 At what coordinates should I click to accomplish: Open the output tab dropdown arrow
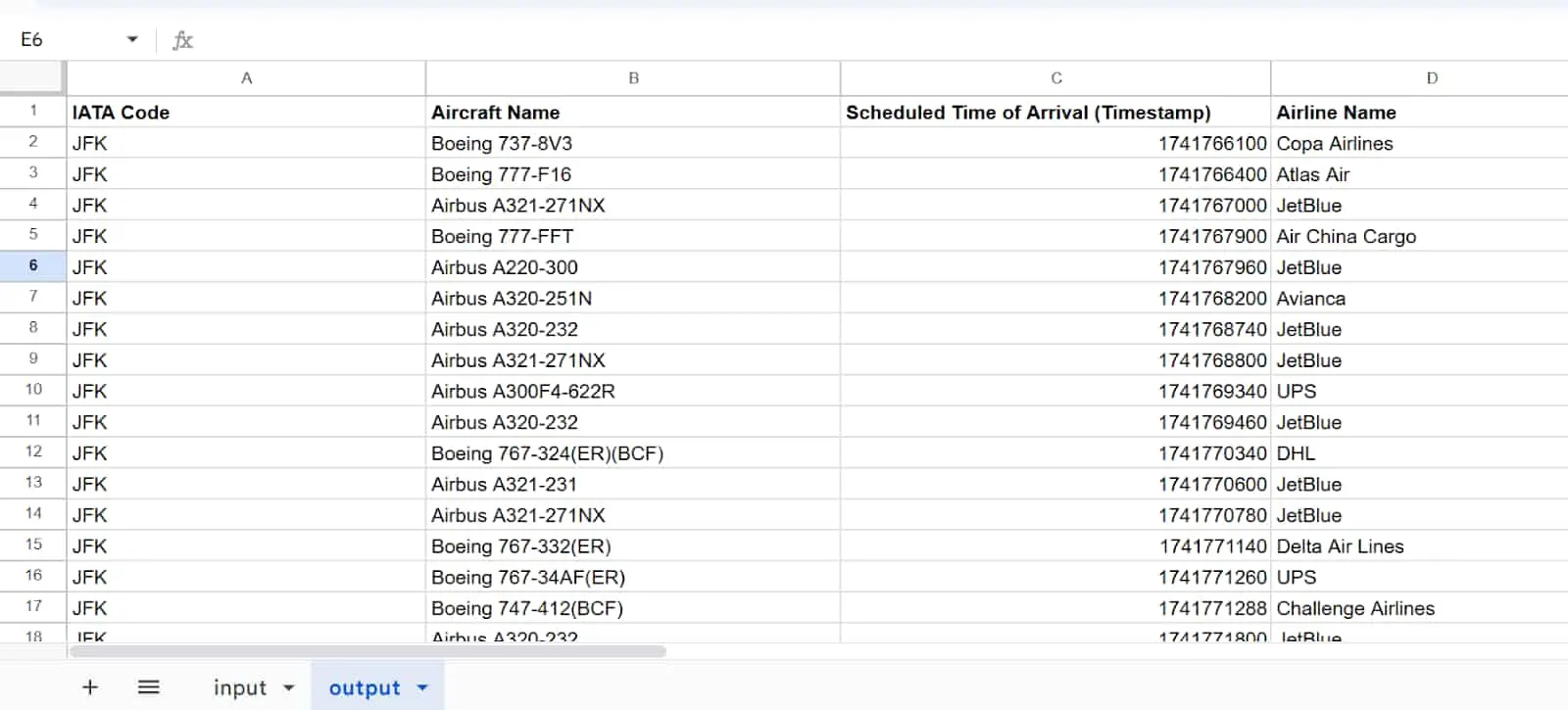pos(422,688)
